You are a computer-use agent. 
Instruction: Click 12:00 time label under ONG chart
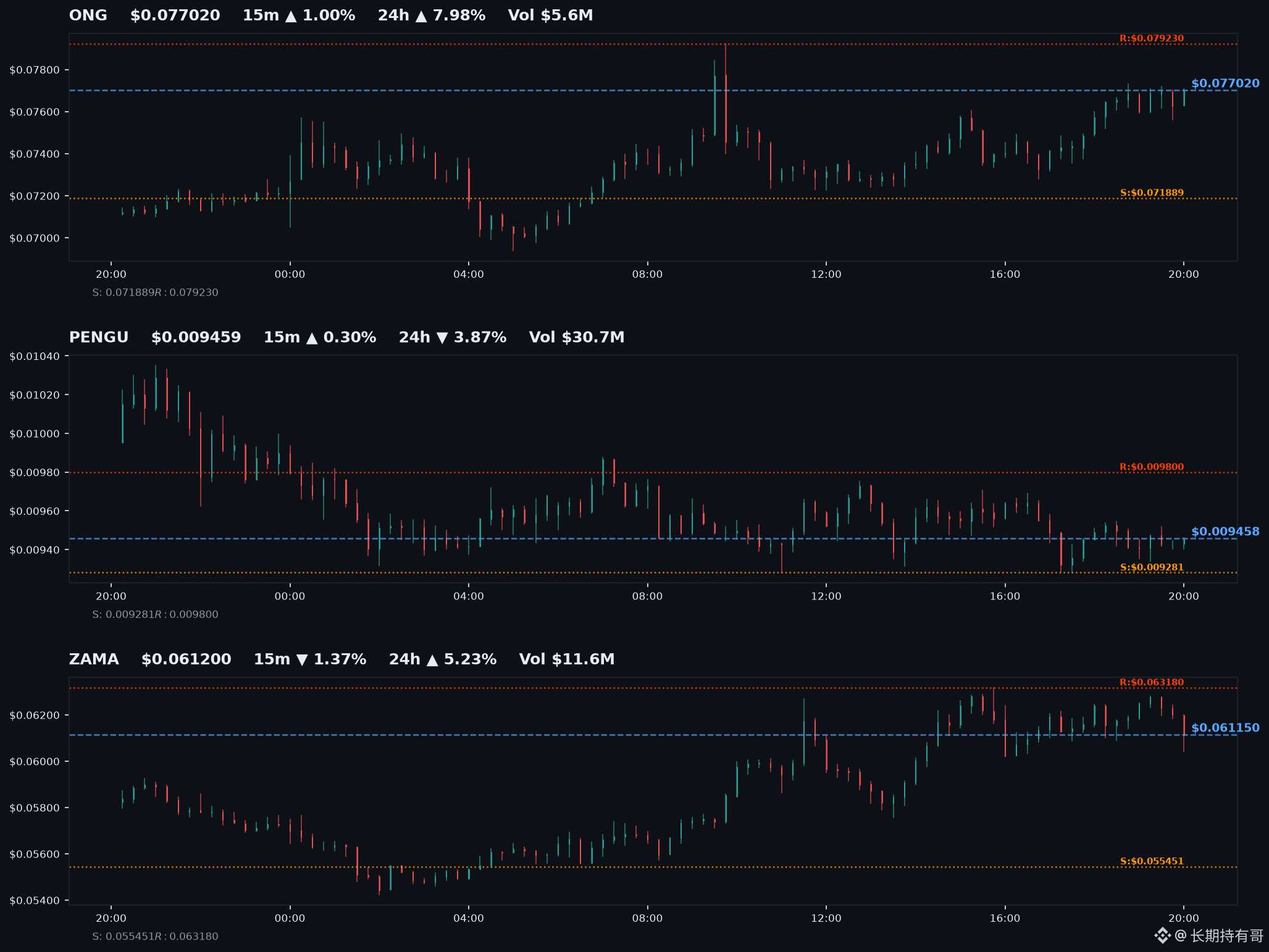pyautogui.click(x=826, y=274)
